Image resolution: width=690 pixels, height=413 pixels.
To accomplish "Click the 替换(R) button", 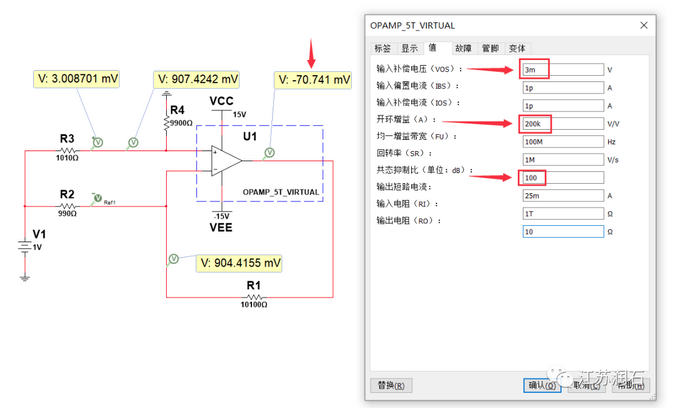I will (x=390, y=385).
